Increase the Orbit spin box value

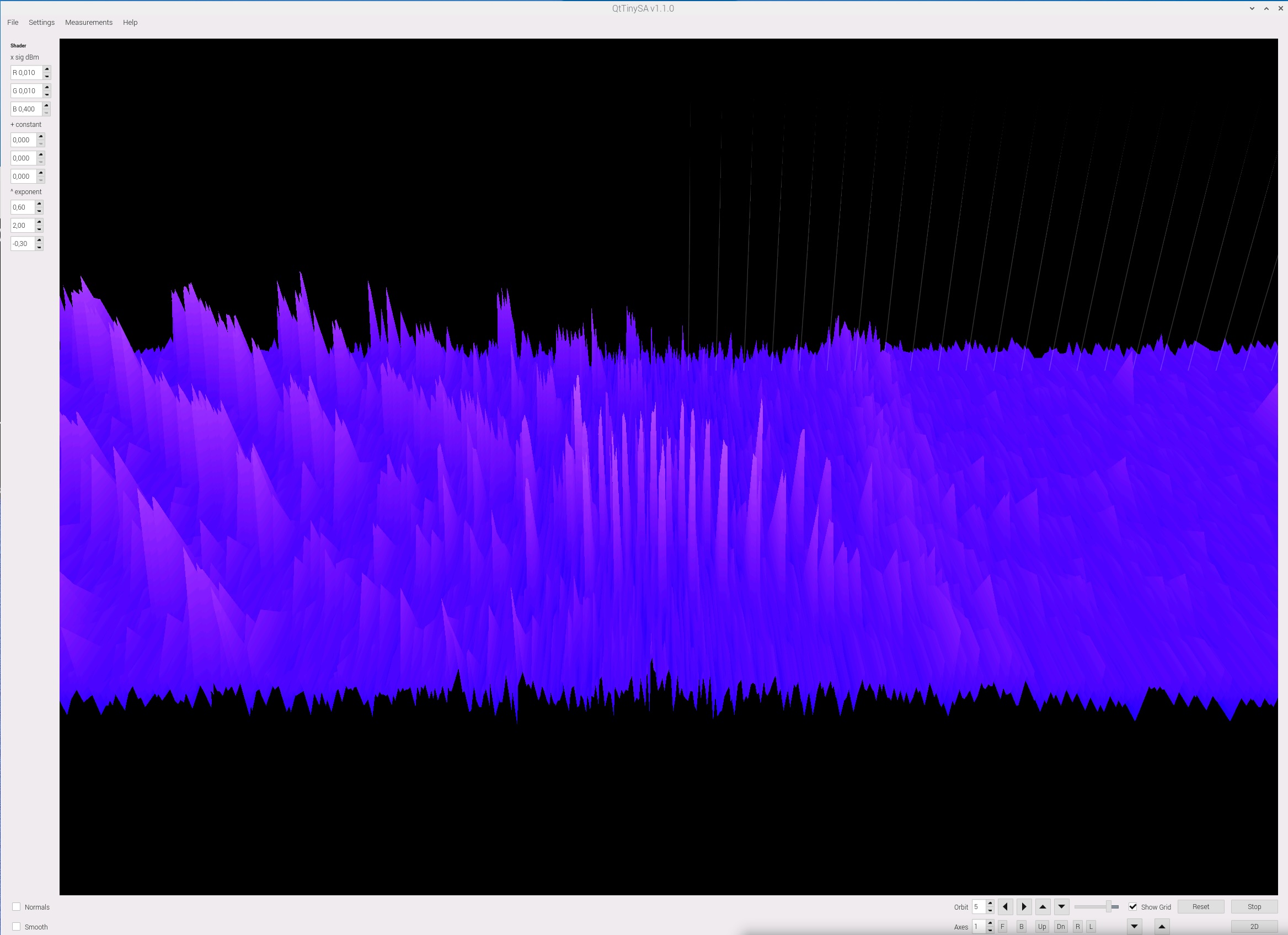click(990, 903)
